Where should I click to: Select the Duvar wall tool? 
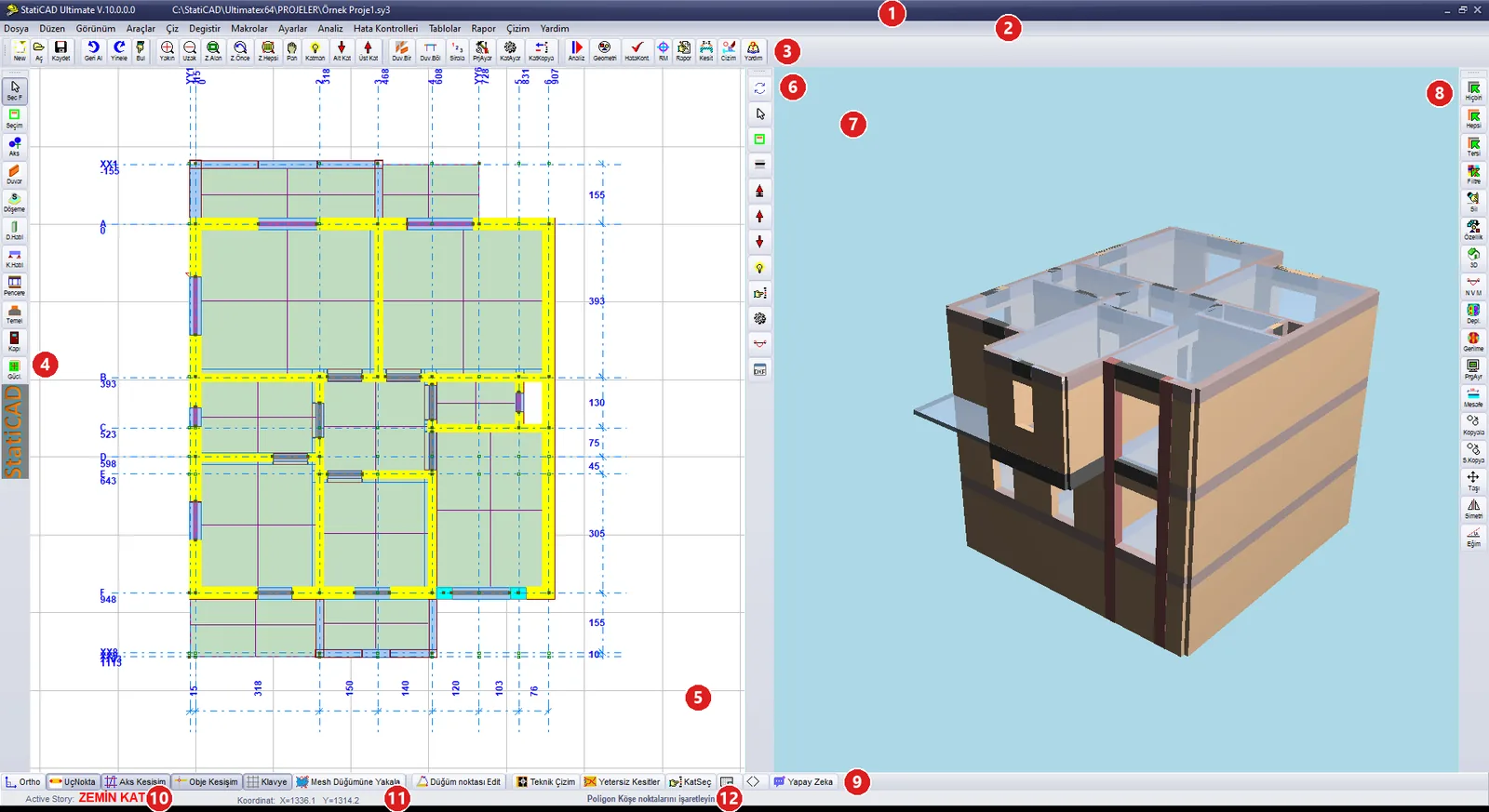pyautogui.click(x=15, y=174)
